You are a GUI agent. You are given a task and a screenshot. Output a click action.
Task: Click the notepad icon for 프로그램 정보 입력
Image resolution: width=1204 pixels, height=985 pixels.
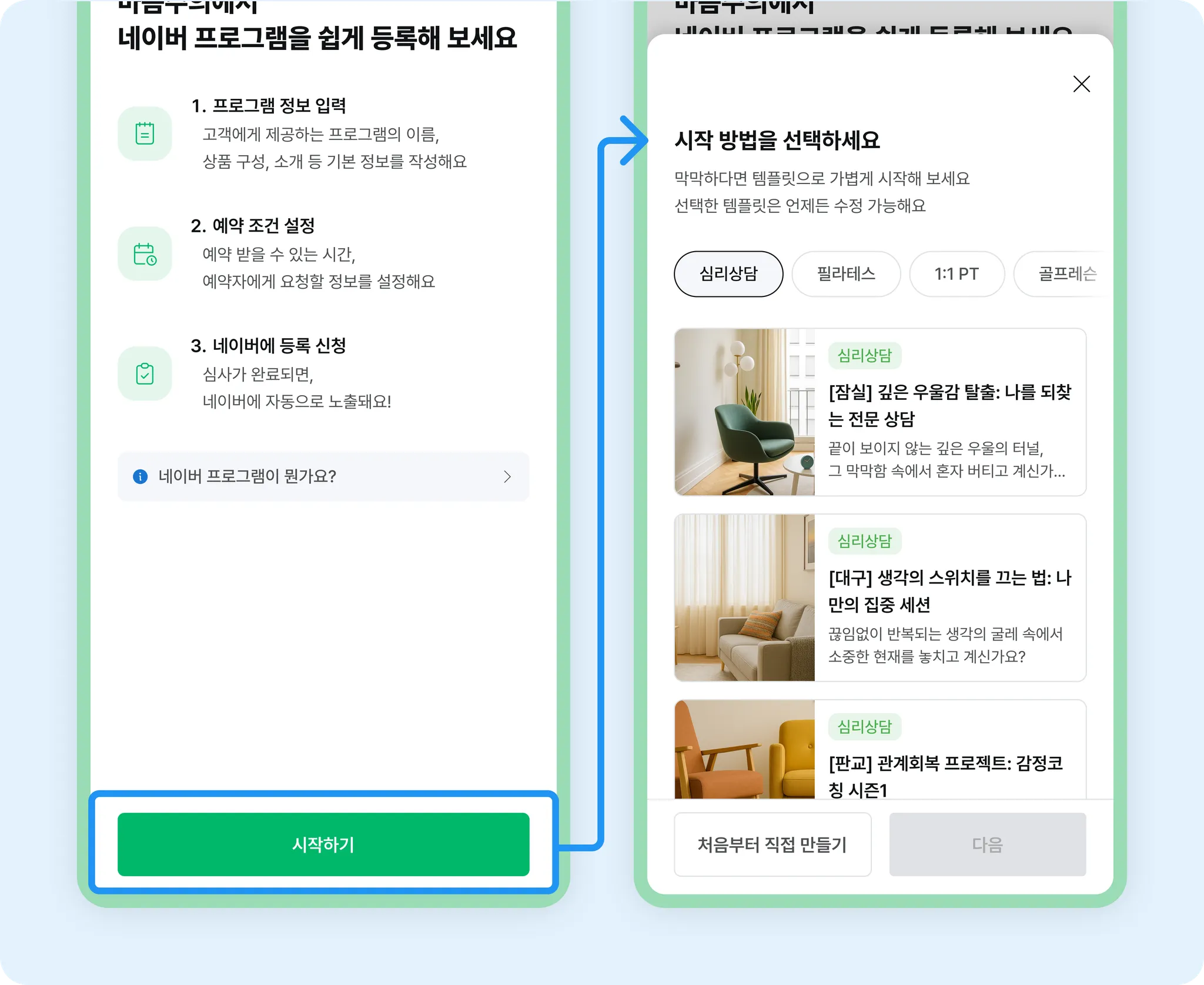tap(145, 133)
